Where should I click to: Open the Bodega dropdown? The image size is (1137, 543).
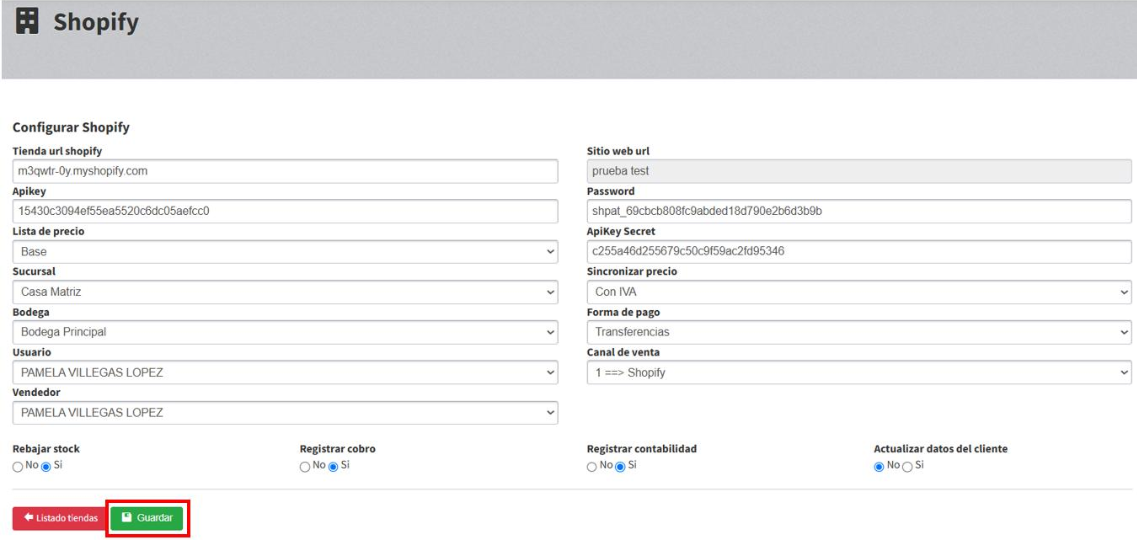tap(286, 332)
